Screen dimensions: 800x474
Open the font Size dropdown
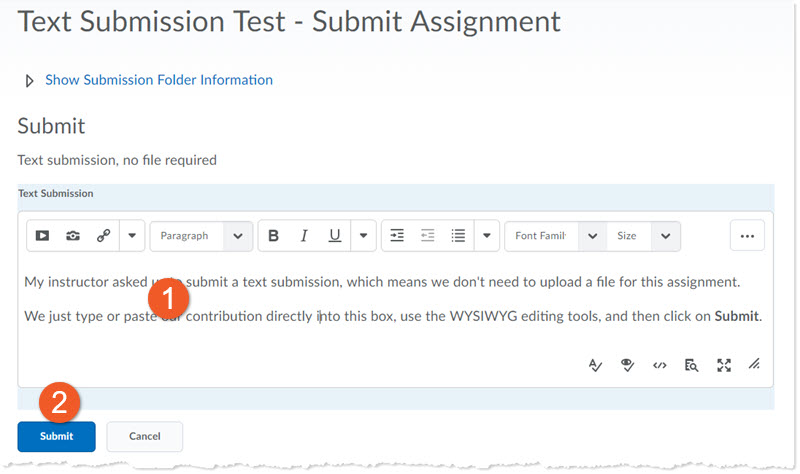(643, 236)
